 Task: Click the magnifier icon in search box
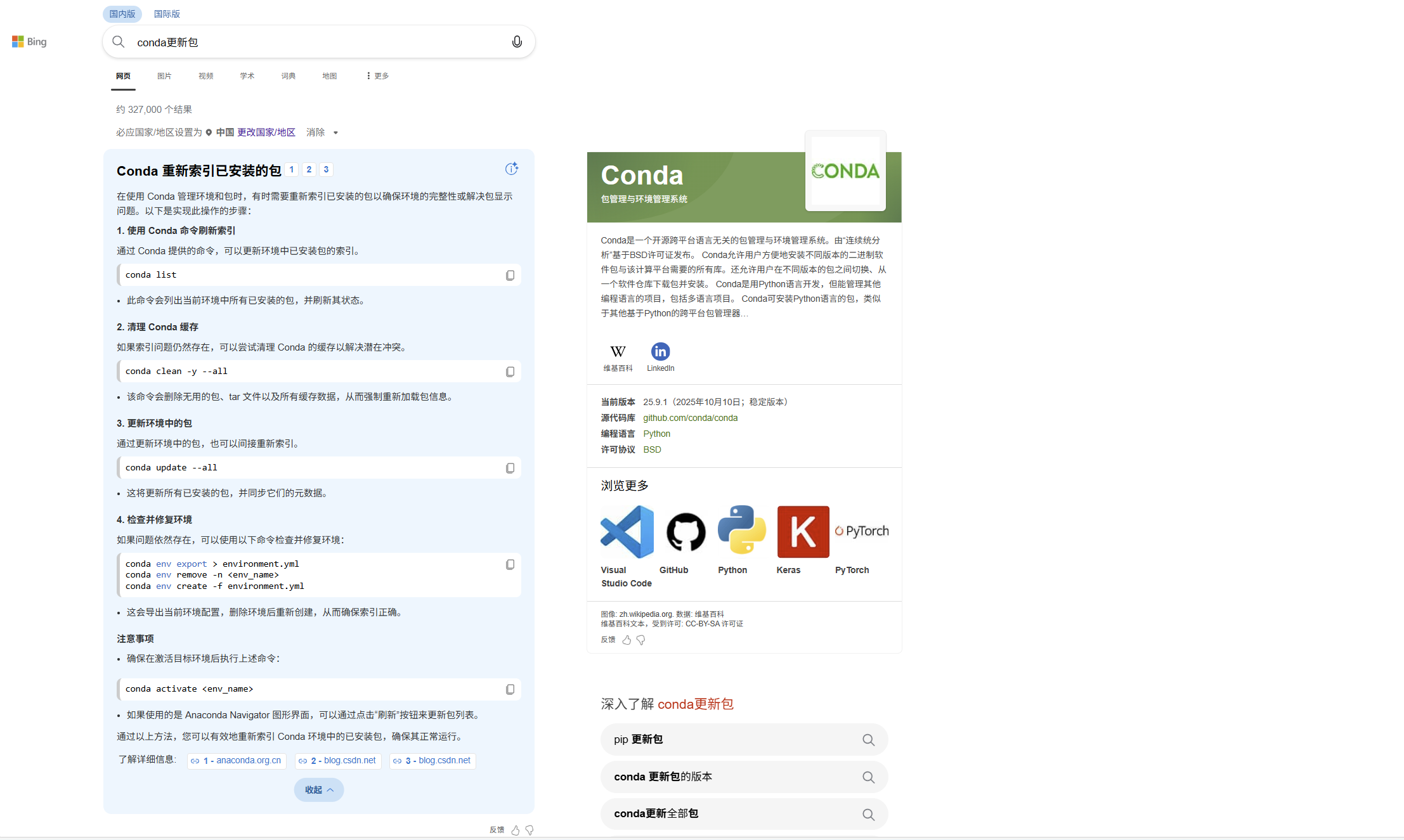119,42
